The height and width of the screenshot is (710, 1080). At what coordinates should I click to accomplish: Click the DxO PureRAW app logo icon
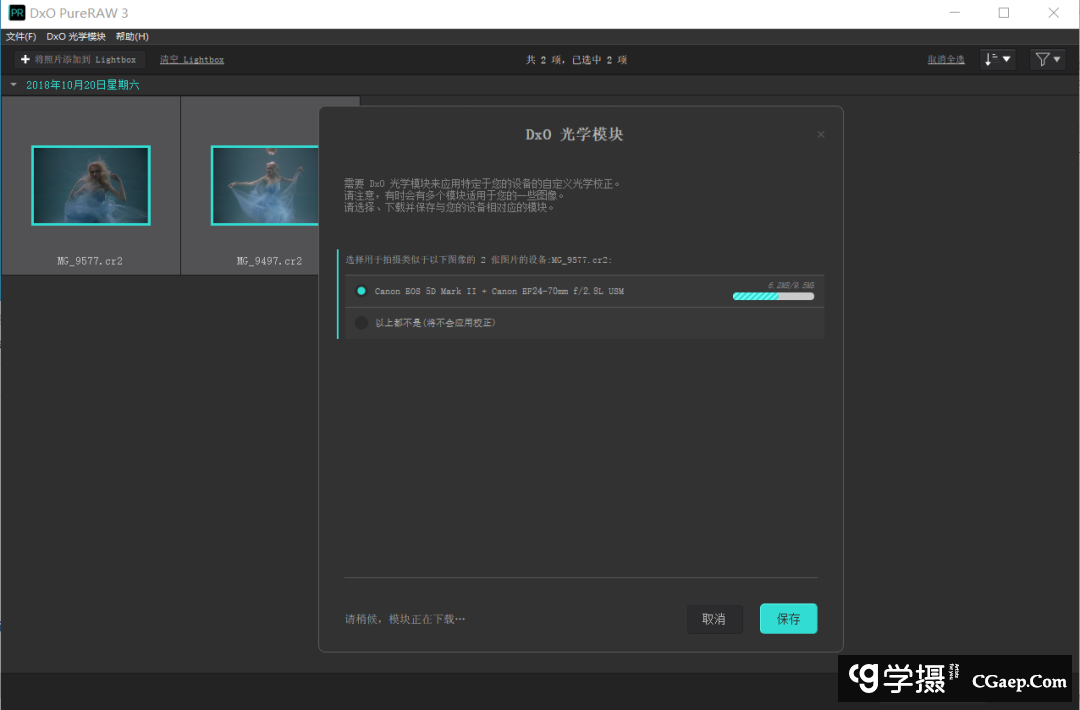pyautogui.click(x=16, y=13)
